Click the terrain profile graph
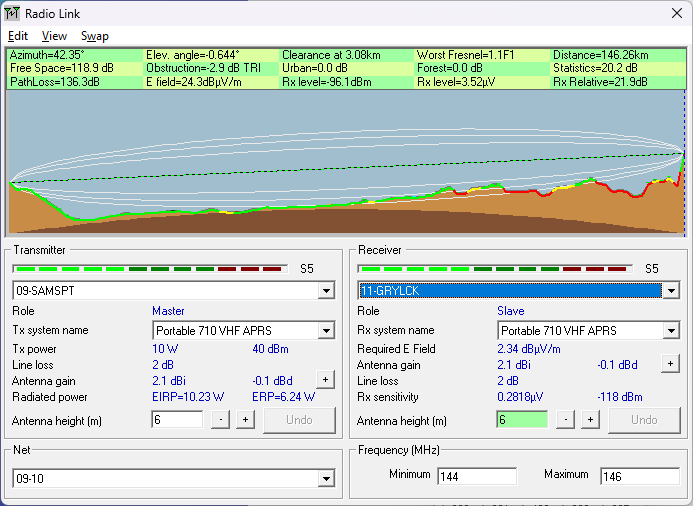 346,162
